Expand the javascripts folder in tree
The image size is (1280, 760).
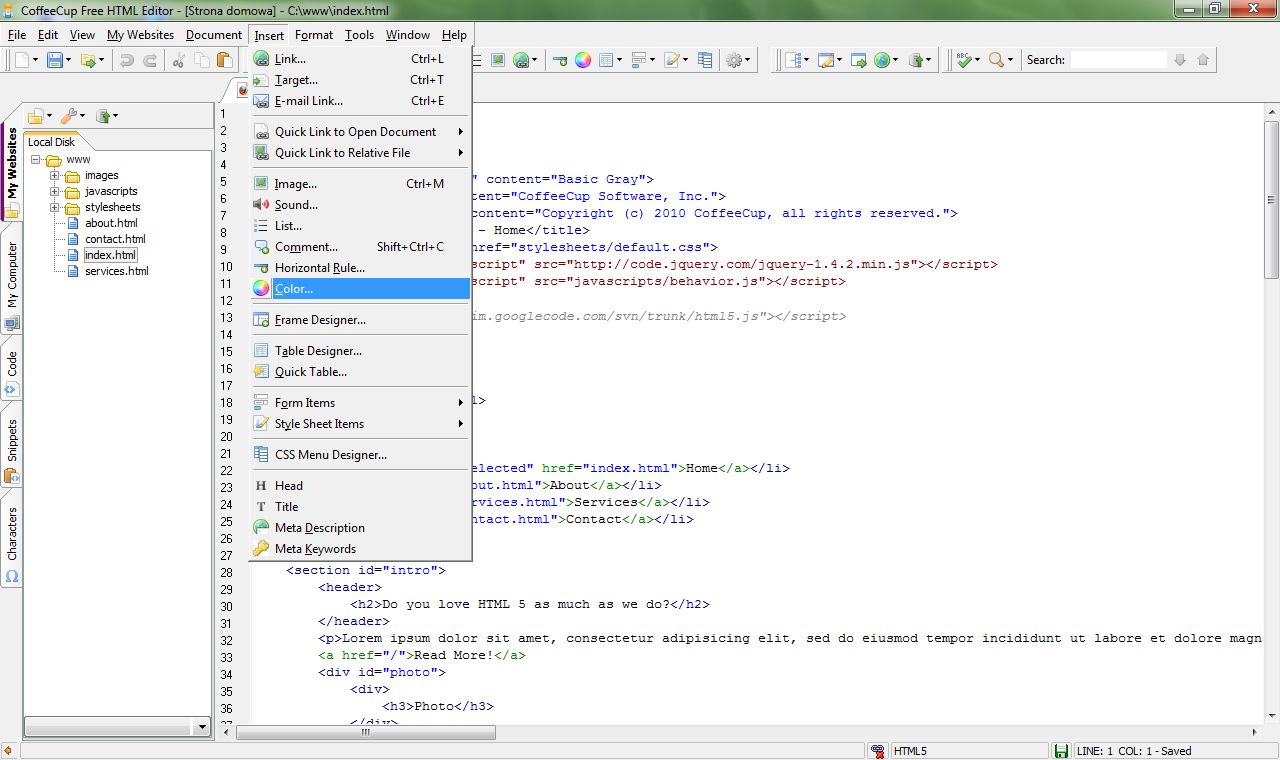coord(55,192)
